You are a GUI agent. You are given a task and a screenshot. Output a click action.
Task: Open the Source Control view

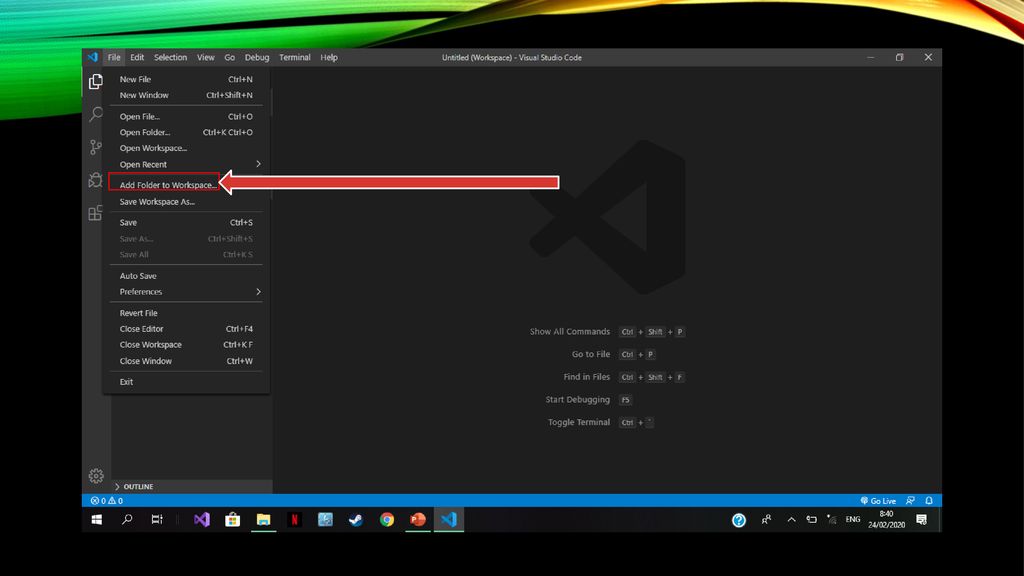pos(96,147)
